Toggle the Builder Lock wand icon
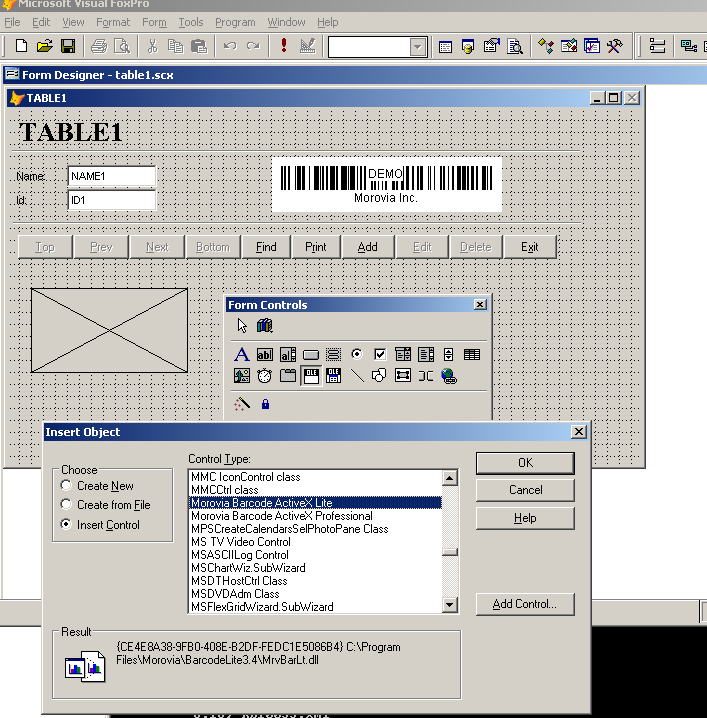The image size is (707, 718). point(242,404)
